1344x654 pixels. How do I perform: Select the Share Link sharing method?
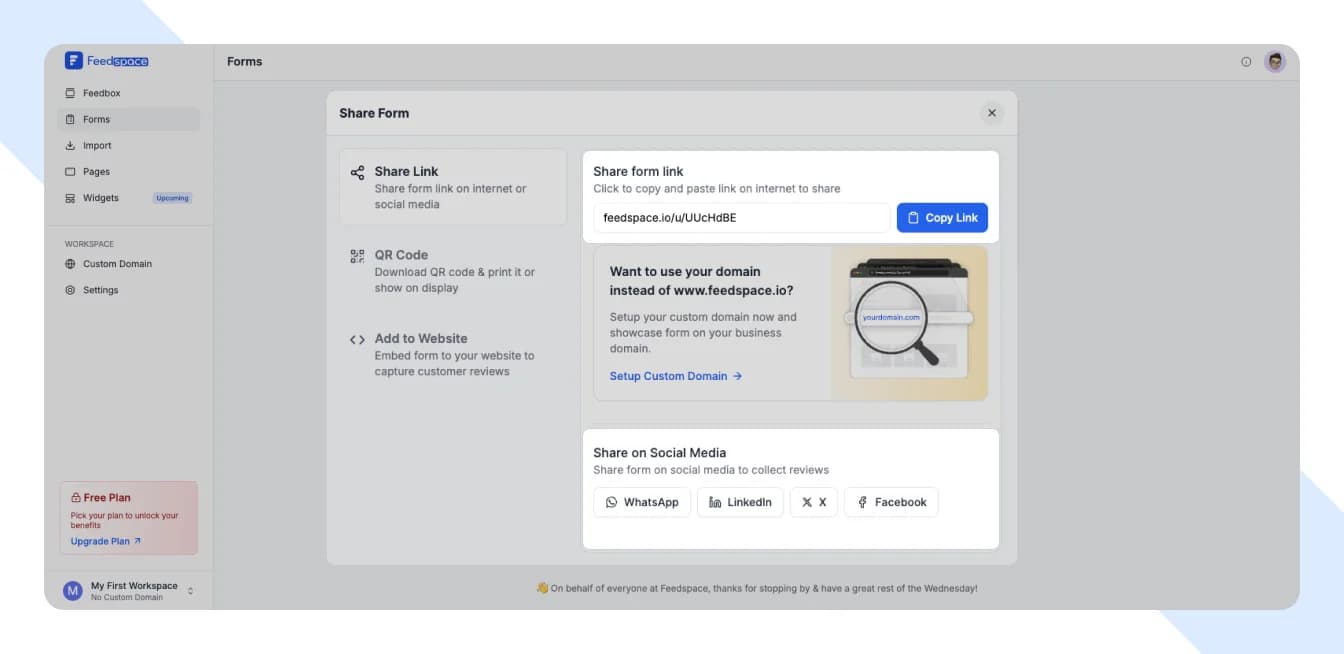tap(406, 171)
